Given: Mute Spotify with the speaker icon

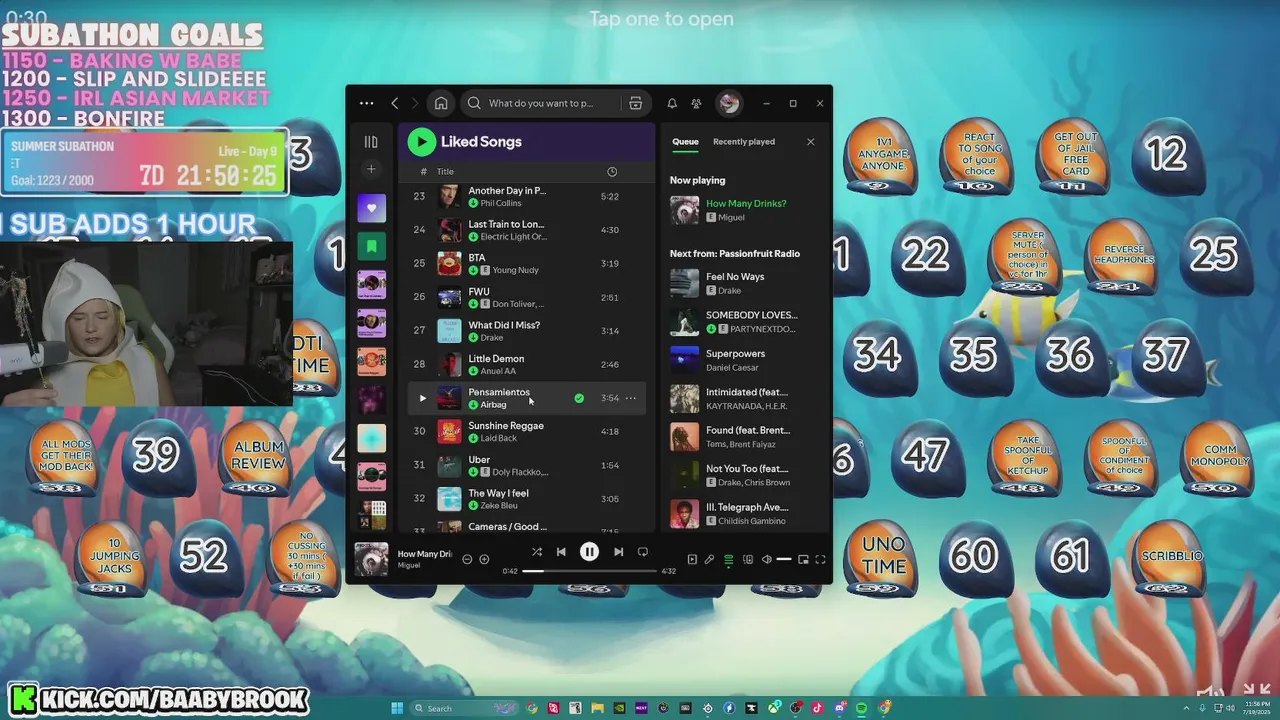Looking at the screenshot, I should 767,560.
